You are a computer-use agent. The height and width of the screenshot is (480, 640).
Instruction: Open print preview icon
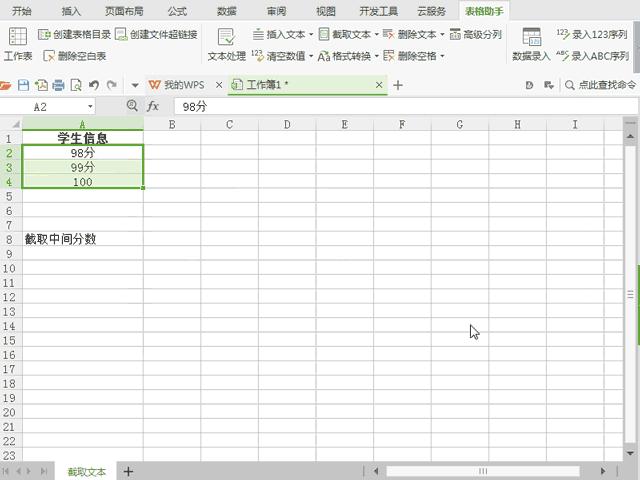click(76, 85)
